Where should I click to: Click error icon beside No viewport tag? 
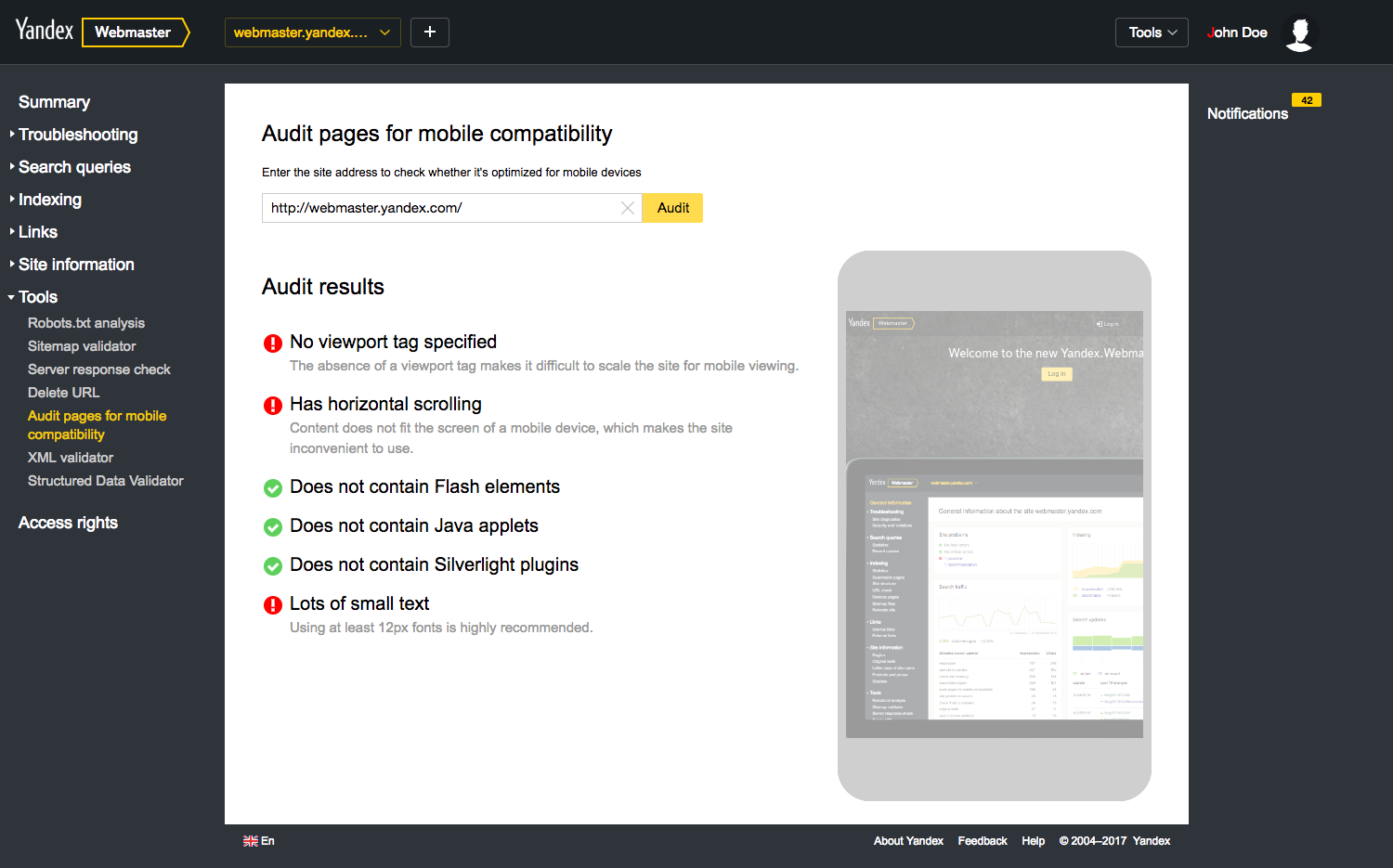click(273, 343)
